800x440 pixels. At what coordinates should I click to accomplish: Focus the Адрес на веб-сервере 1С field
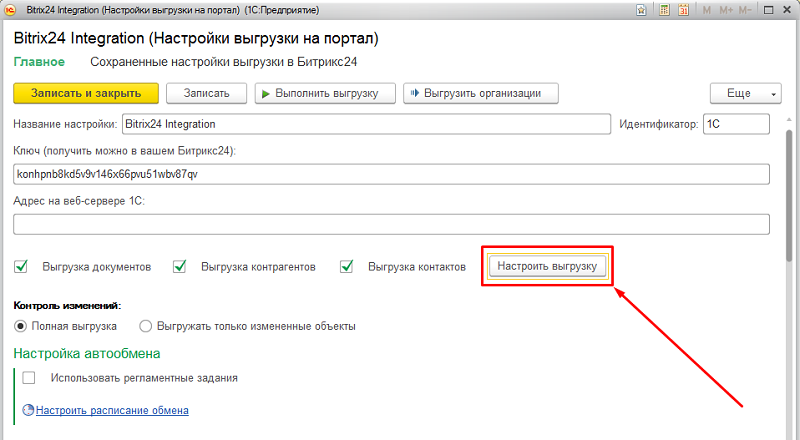(x=391, y=224)
